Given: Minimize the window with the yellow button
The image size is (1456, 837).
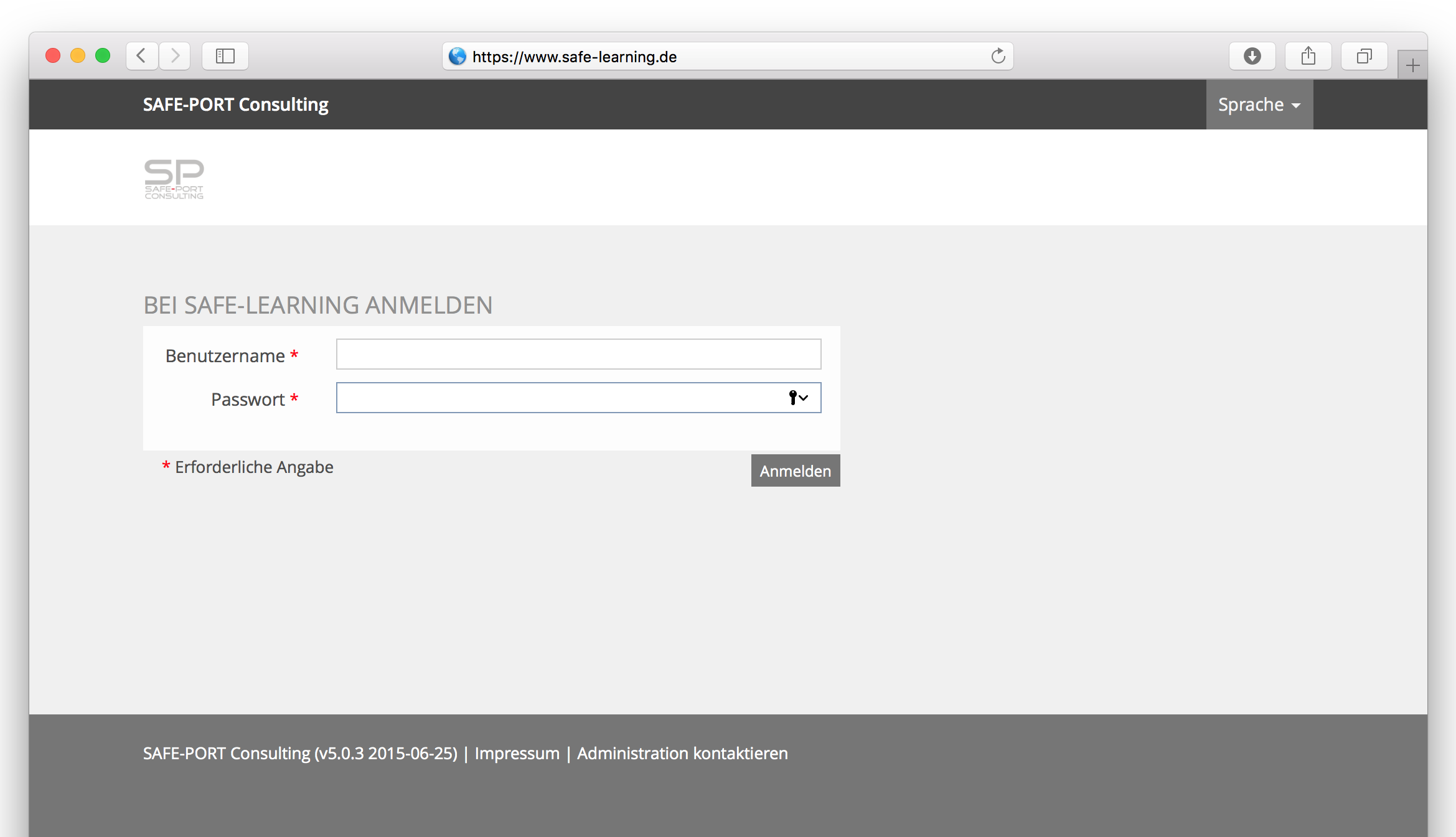Looking at the screenshot, I should pos(78,56).
